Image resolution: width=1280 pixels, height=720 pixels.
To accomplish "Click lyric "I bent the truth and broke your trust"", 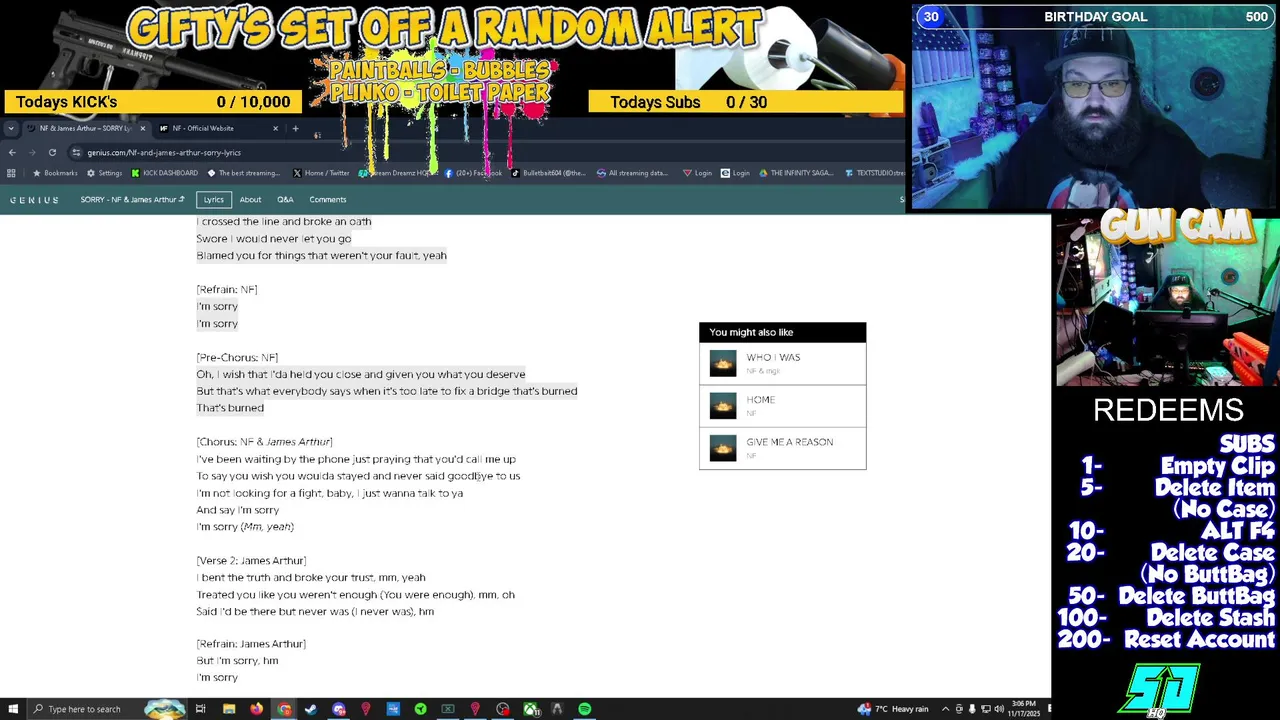I will (311, 577).
